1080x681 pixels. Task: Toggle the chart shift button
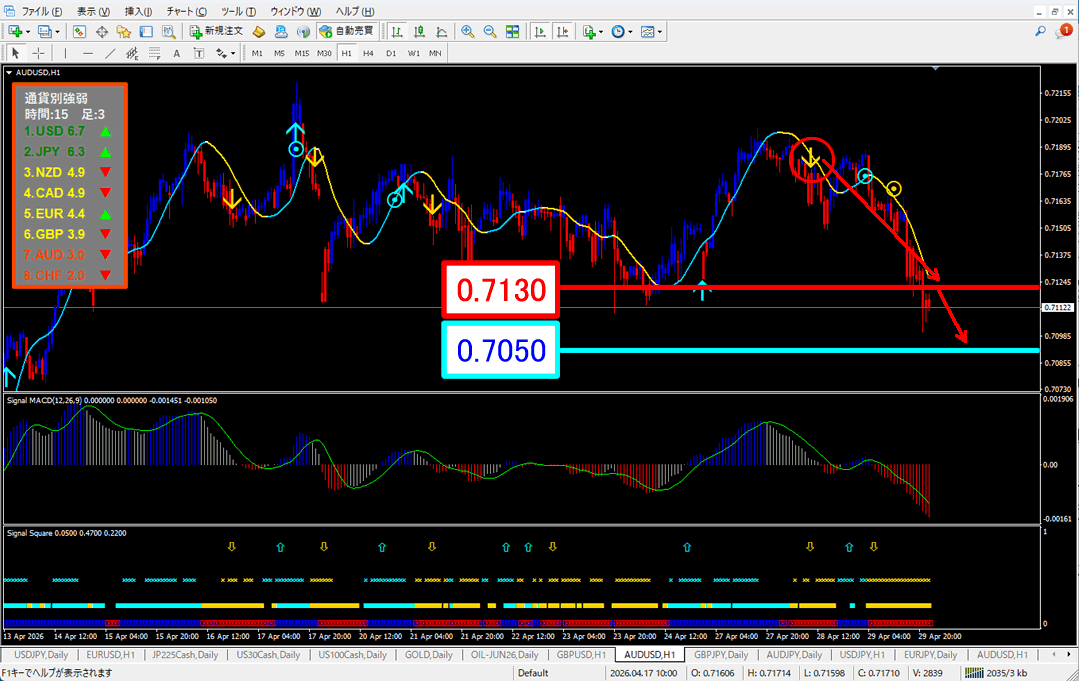point(563,31)
